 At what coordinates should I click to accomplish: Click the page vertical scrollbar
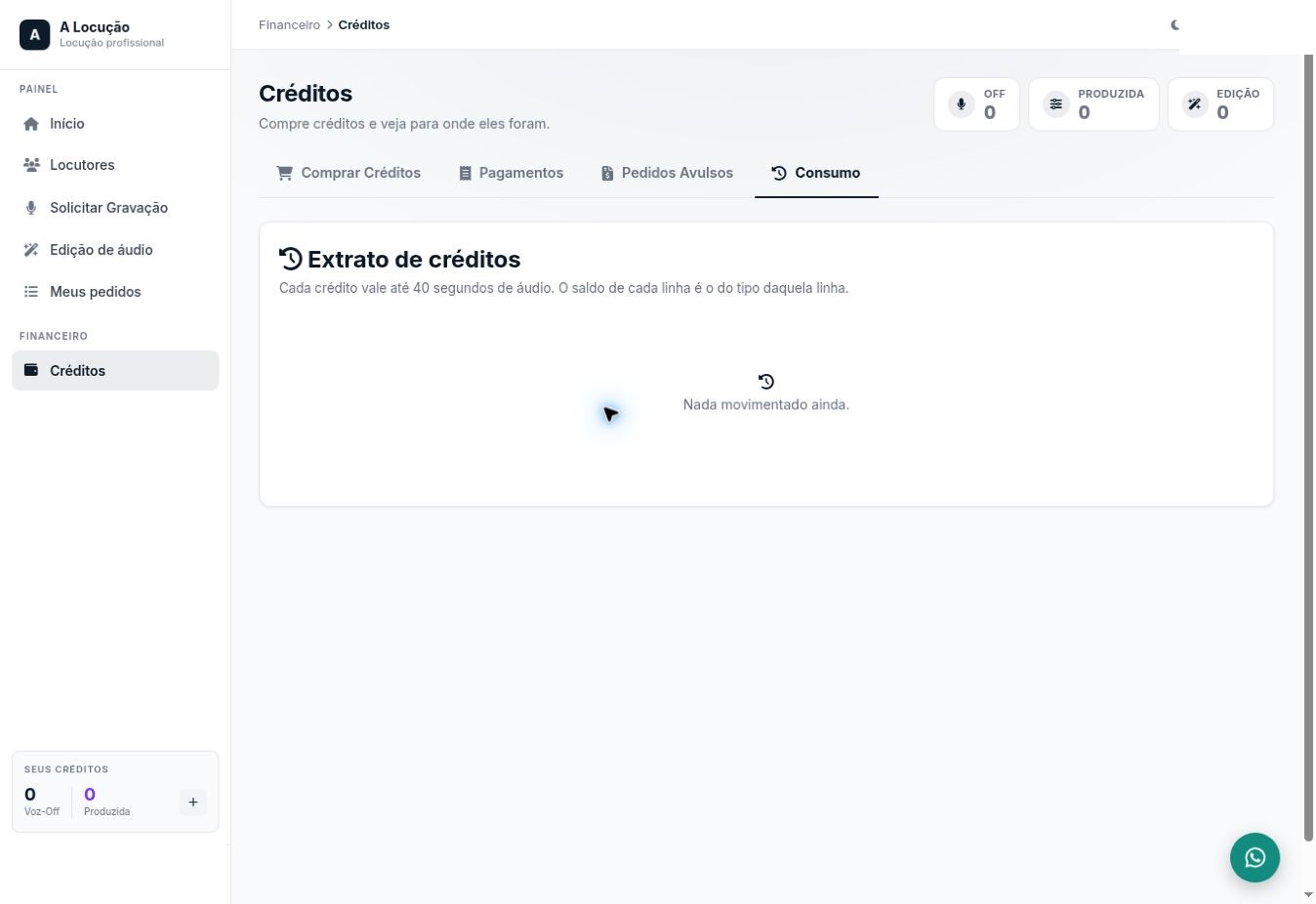[1308, 447]
